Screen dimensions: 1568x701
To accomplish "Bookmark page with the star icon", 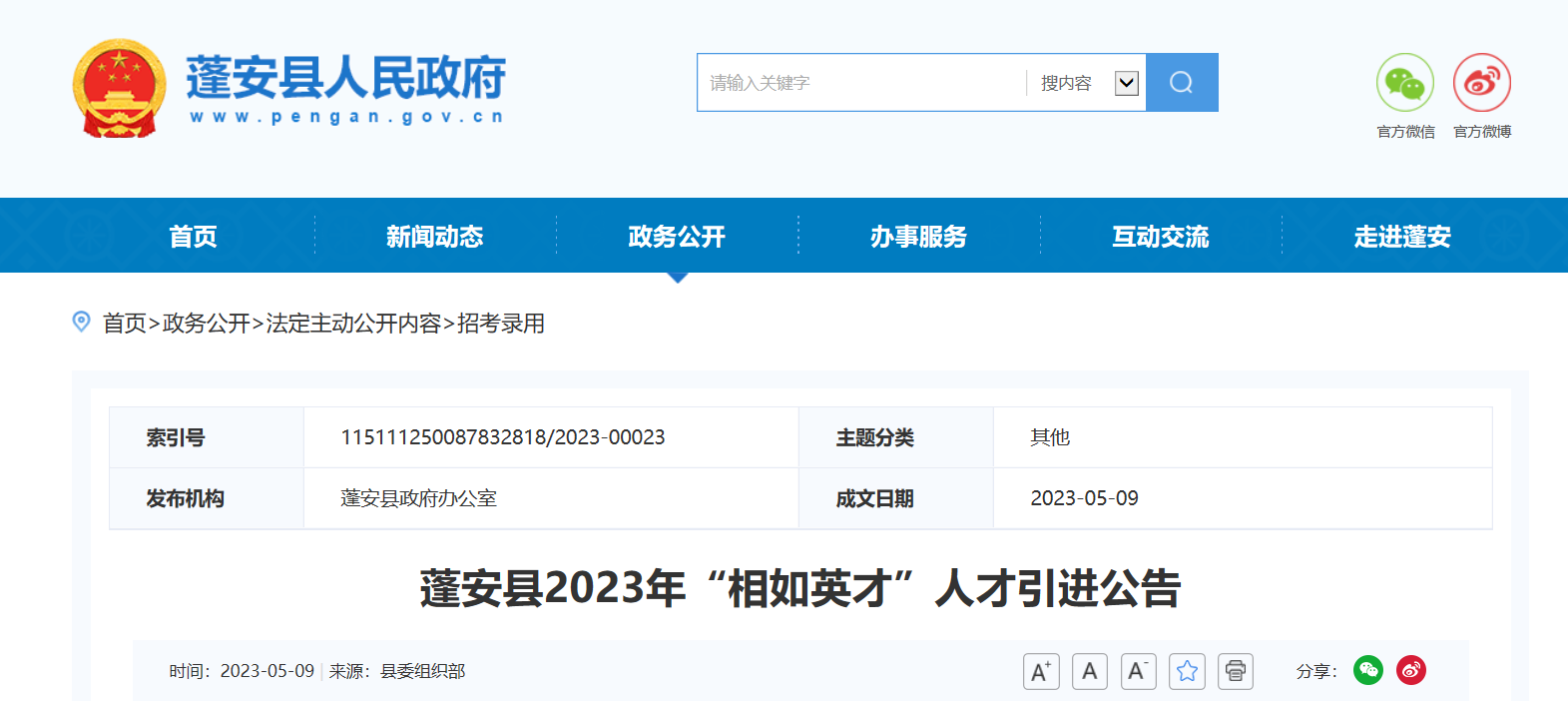I will pos(1187,671).
